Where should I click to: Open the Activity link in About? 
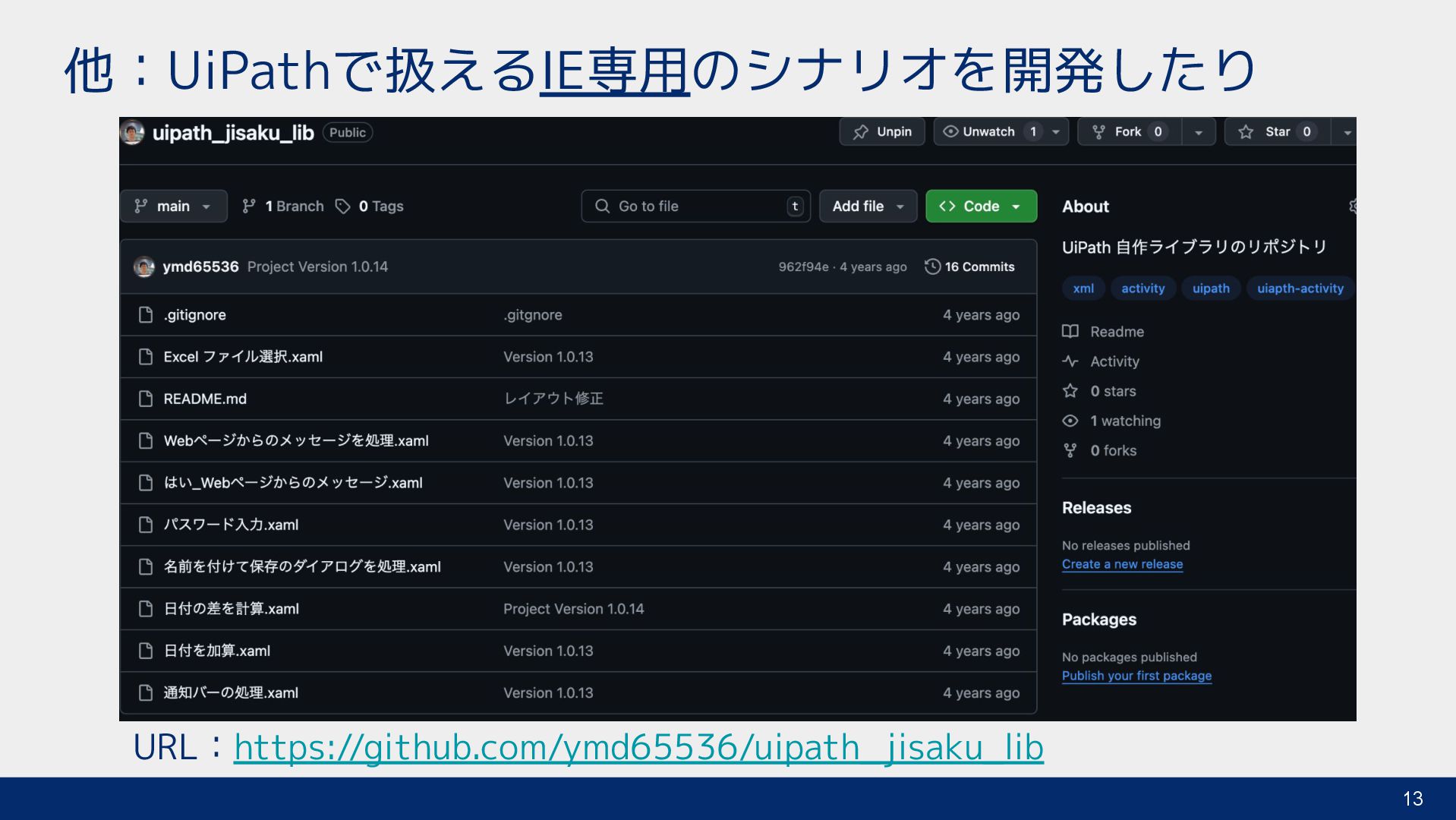click(1114, 361)
